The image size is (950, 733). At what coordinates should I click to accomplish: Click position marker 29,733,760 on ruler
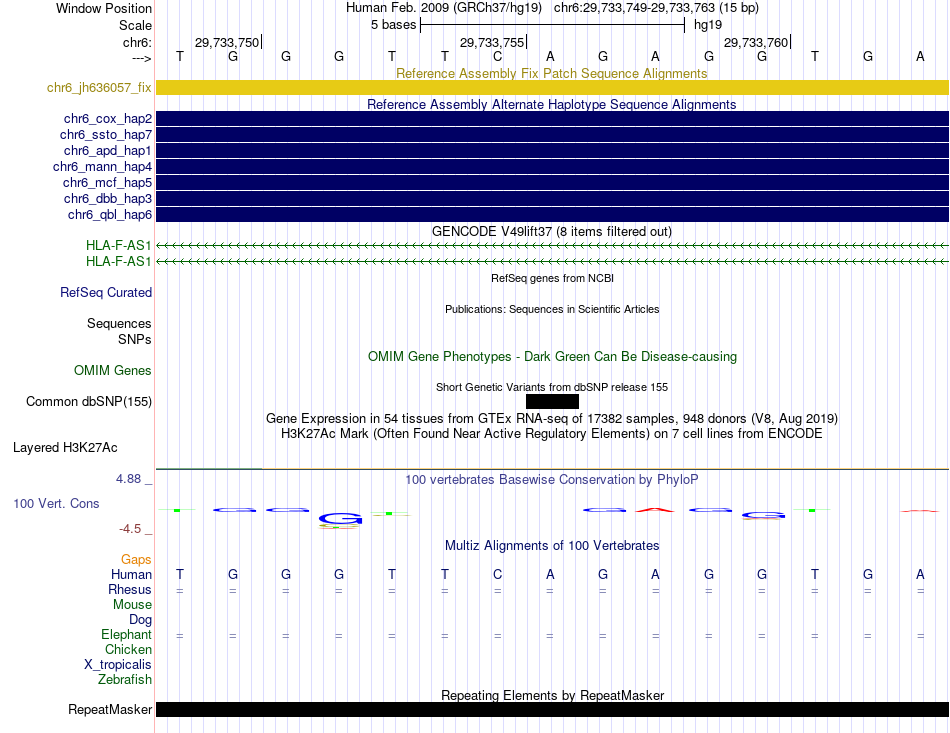point(756,42)
